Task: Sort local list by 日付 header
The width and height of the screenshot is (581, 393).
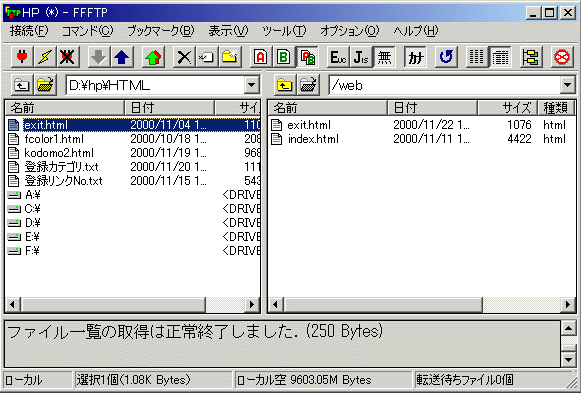Action: (x=169, y=108)
